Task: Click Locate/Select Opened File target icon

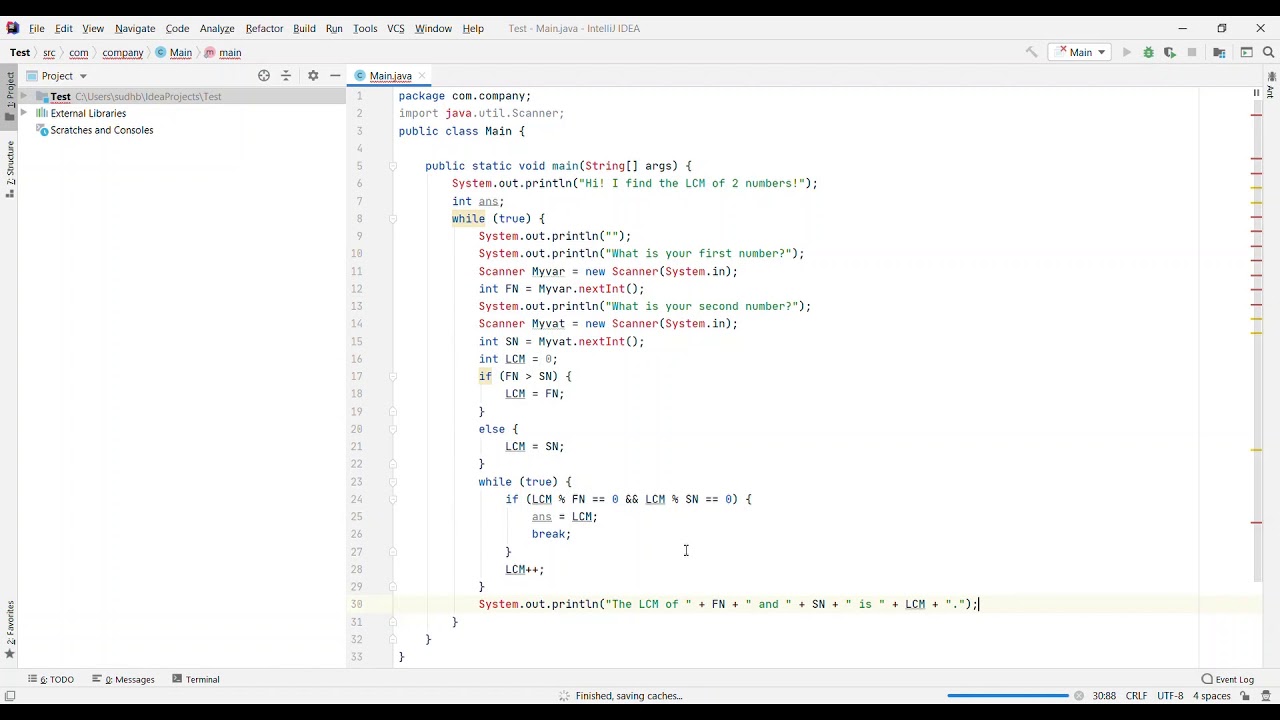Action: pos(264,76)
